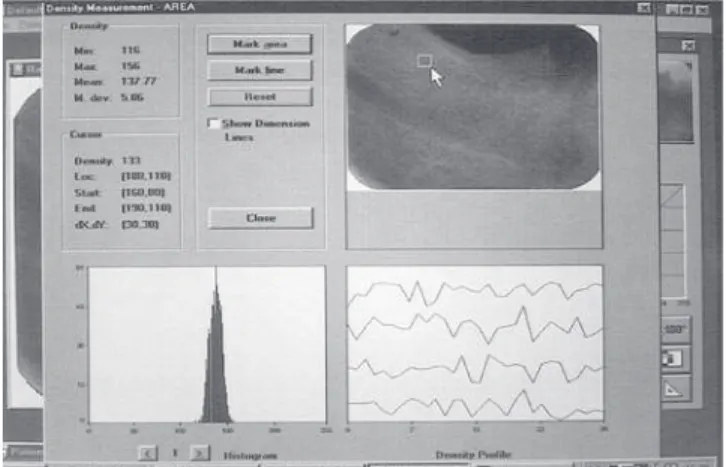726x467 pixels.
Task: Select the Std. dev value 5.86
Action: pos(132,97)
